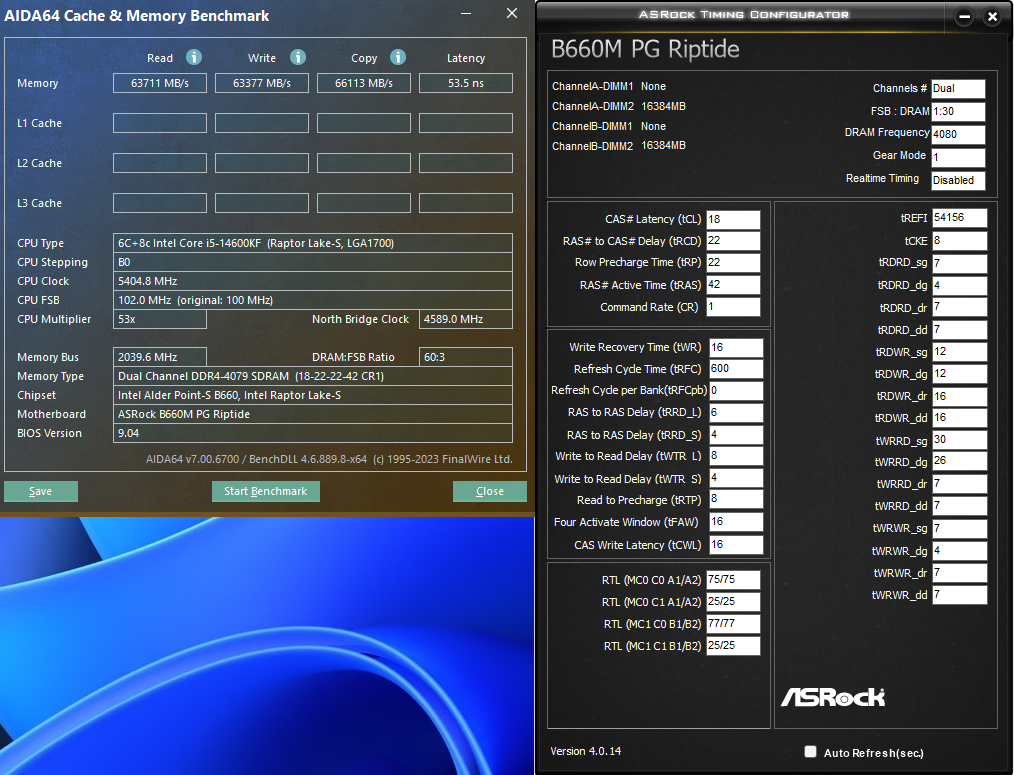Click the Copy info icon in AIDA64
Viewport: 1014px width, 775px height.
coord(398,57)
